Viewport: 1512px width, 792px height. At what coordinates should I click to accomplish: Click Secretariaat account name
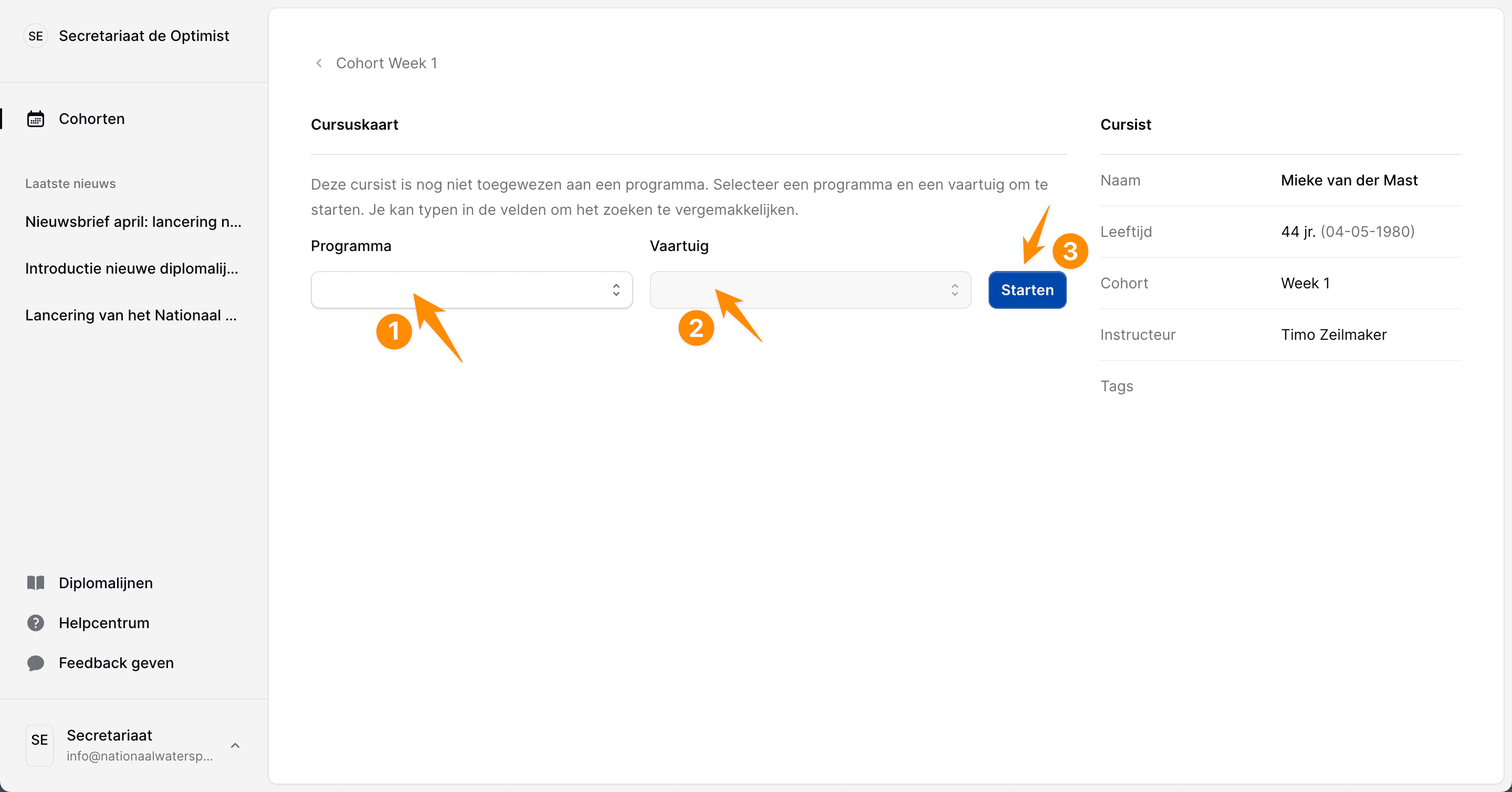coord(109,735)
